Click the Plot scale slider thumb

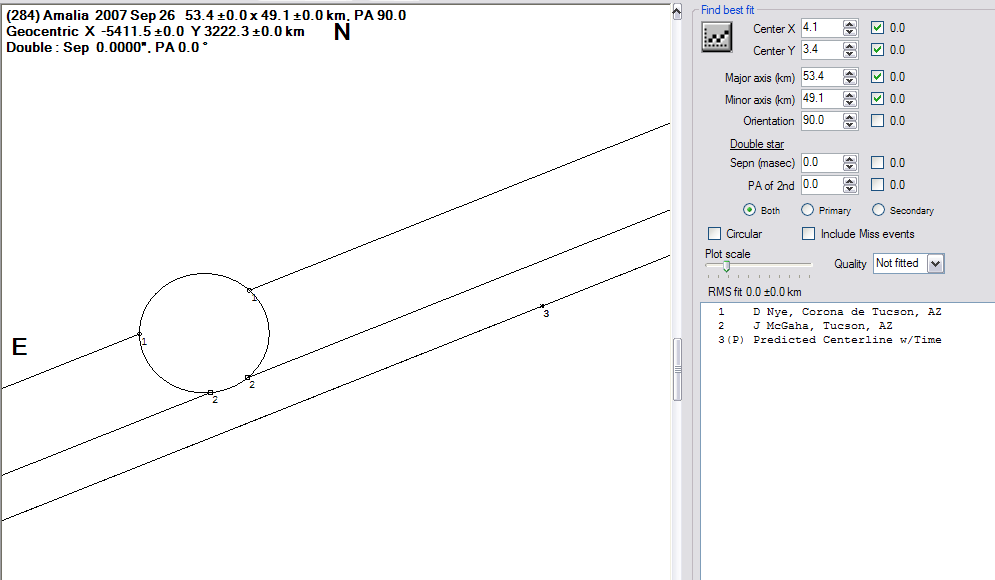(x=727, y=266)
